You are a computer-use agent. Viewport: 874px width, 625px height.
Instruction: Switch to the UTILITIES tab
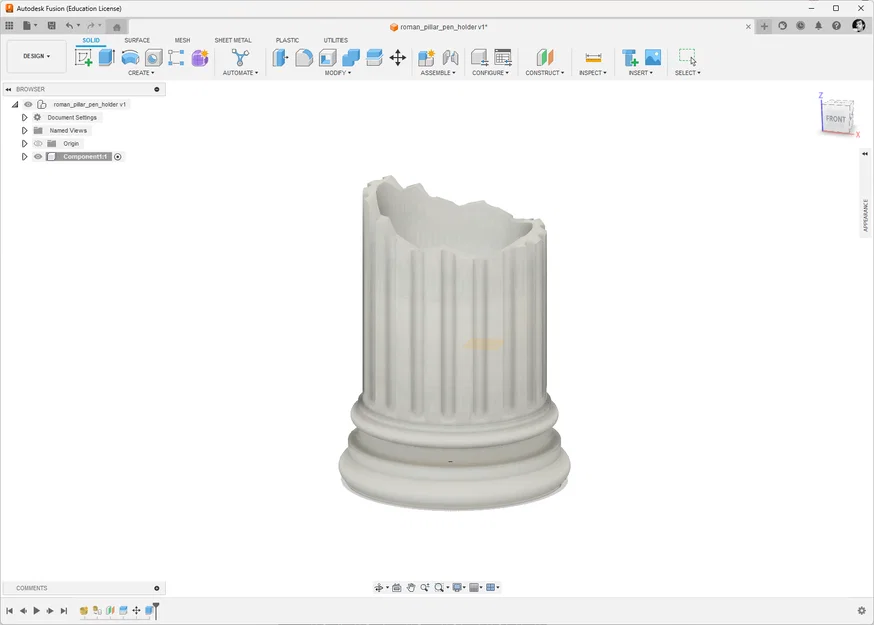(336, 40)
